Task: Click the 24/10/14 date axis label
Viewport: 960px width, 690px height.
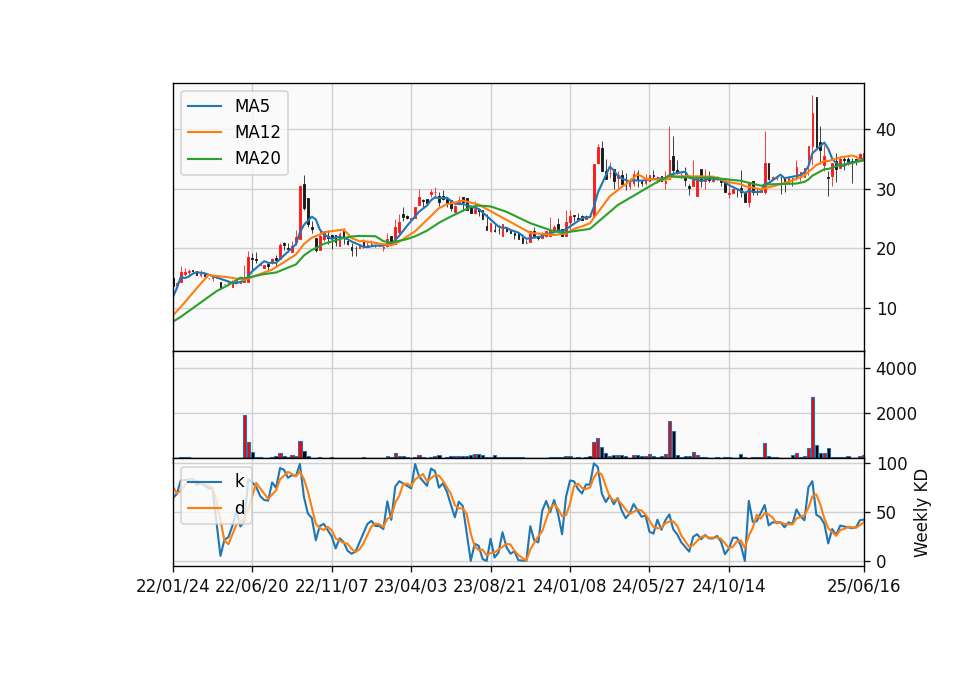Action: (729, 587)
